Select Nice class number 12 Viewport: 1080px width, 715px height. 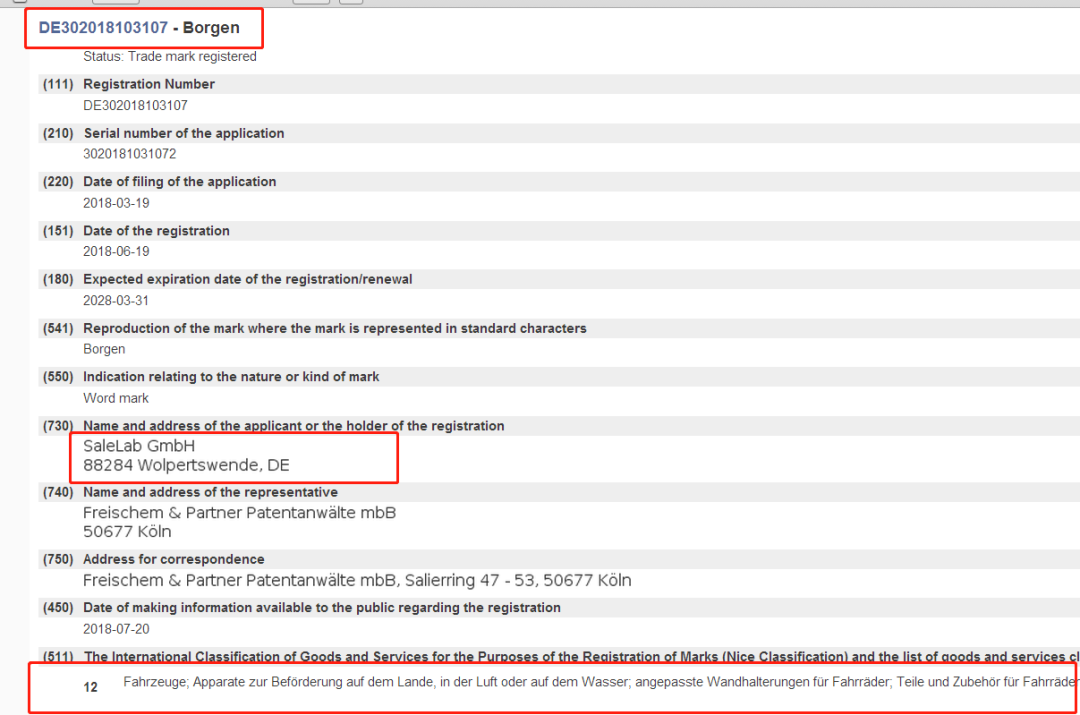pyautogui.click(x=90, y=687)
